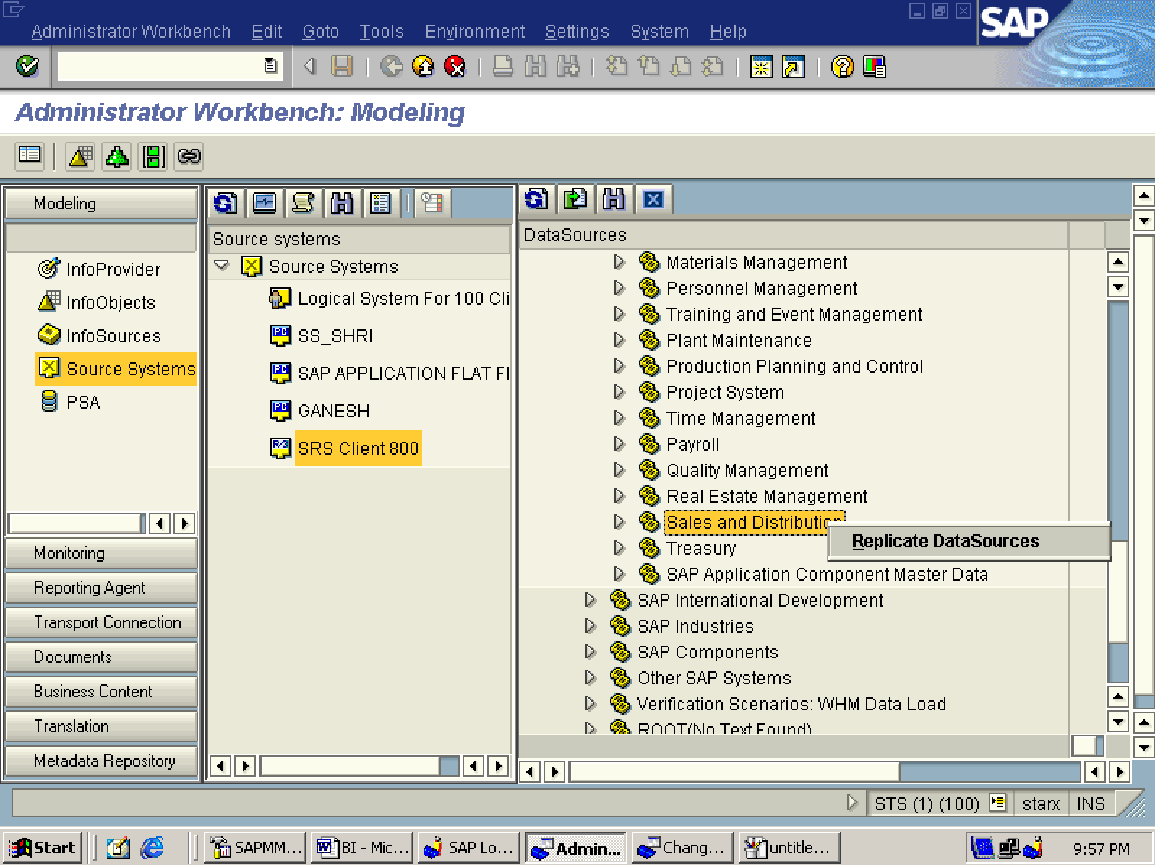Screen dimensions: 1155x865
Task: Click the yellow Help question mark icon
Action: (x=842, y=67)
